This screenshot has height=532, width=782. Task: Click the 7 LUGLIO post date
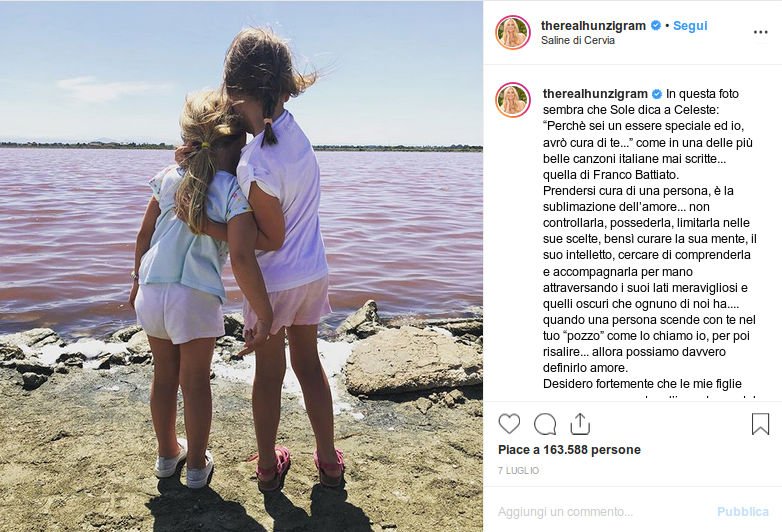click(518, 471)
